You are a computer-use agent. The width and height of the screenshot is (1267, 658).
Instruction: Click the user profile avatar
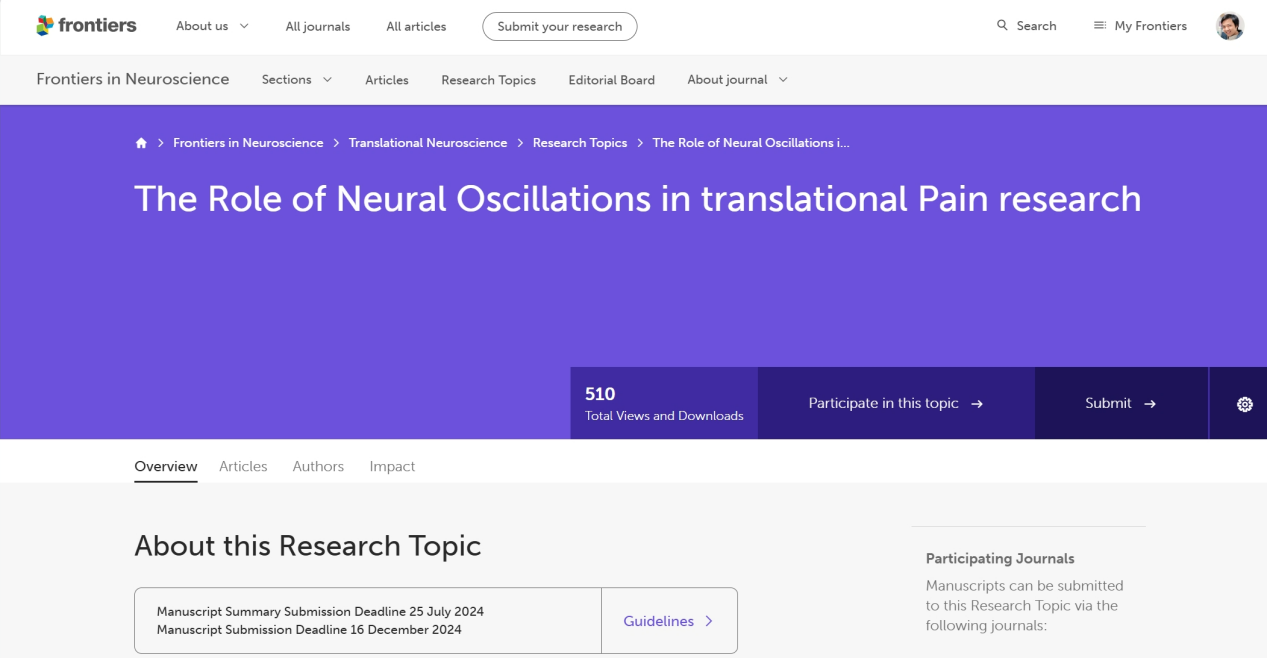(x=1229, y=26)
